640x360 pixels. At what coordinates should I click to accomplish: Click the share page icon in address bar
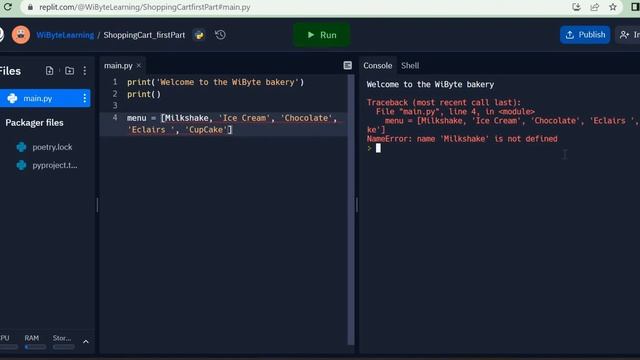tap(595, 7)
